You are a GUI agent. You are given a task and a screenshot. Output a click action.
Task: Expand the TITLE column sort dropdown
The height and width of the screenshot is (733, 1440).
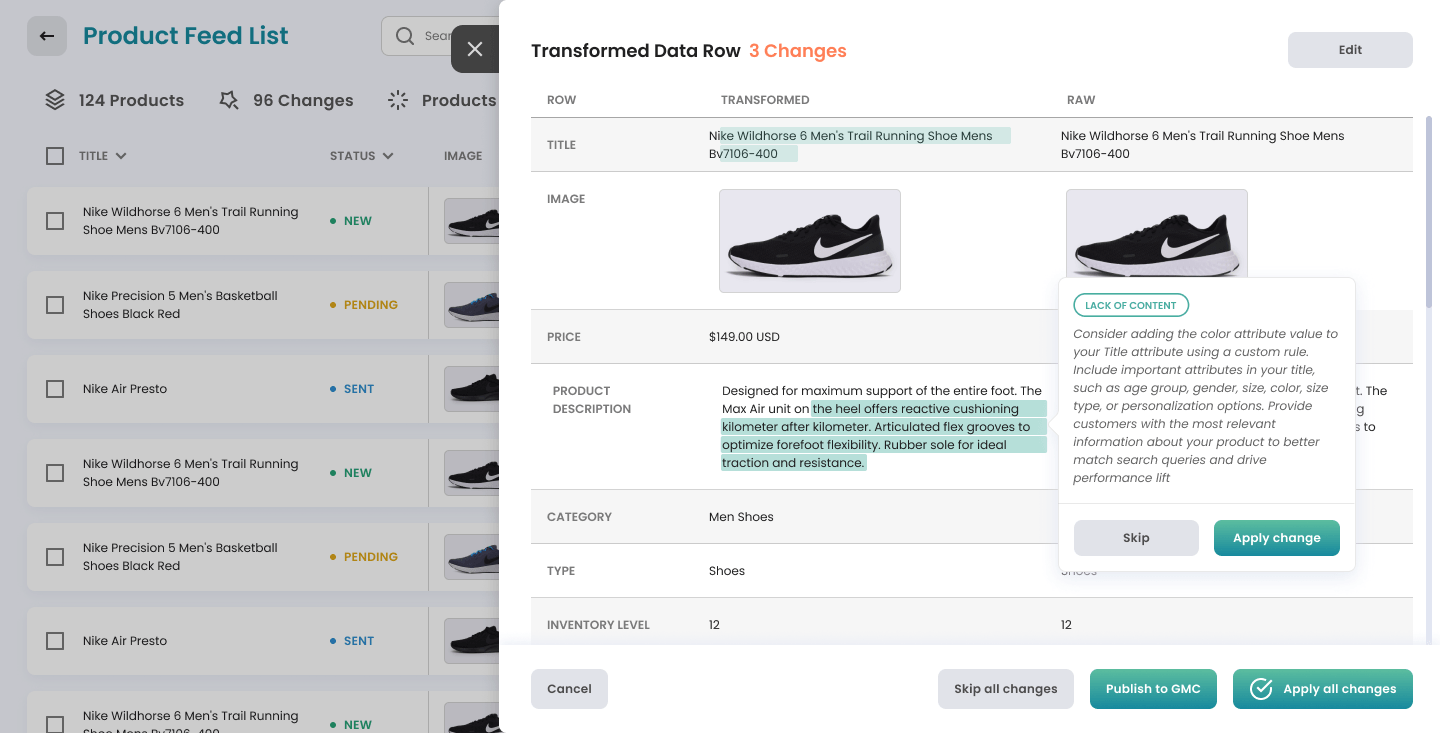click(x=121, y=156)
